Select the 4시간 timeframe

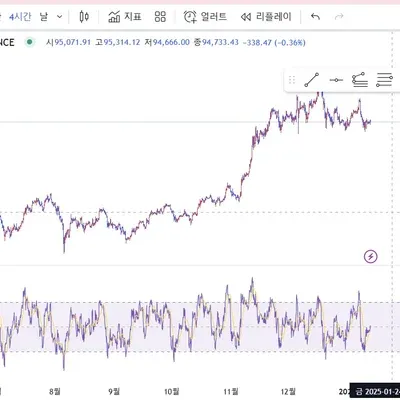tap(20, 17)
